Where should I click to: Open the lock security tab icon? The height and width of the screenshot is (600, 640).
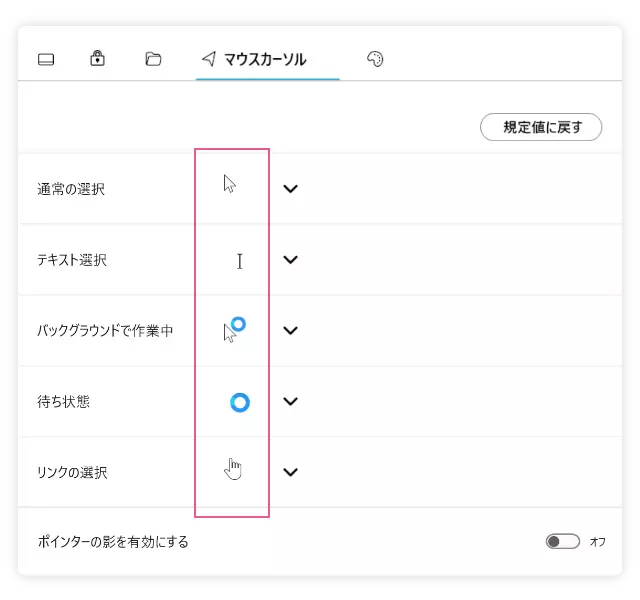97,58
